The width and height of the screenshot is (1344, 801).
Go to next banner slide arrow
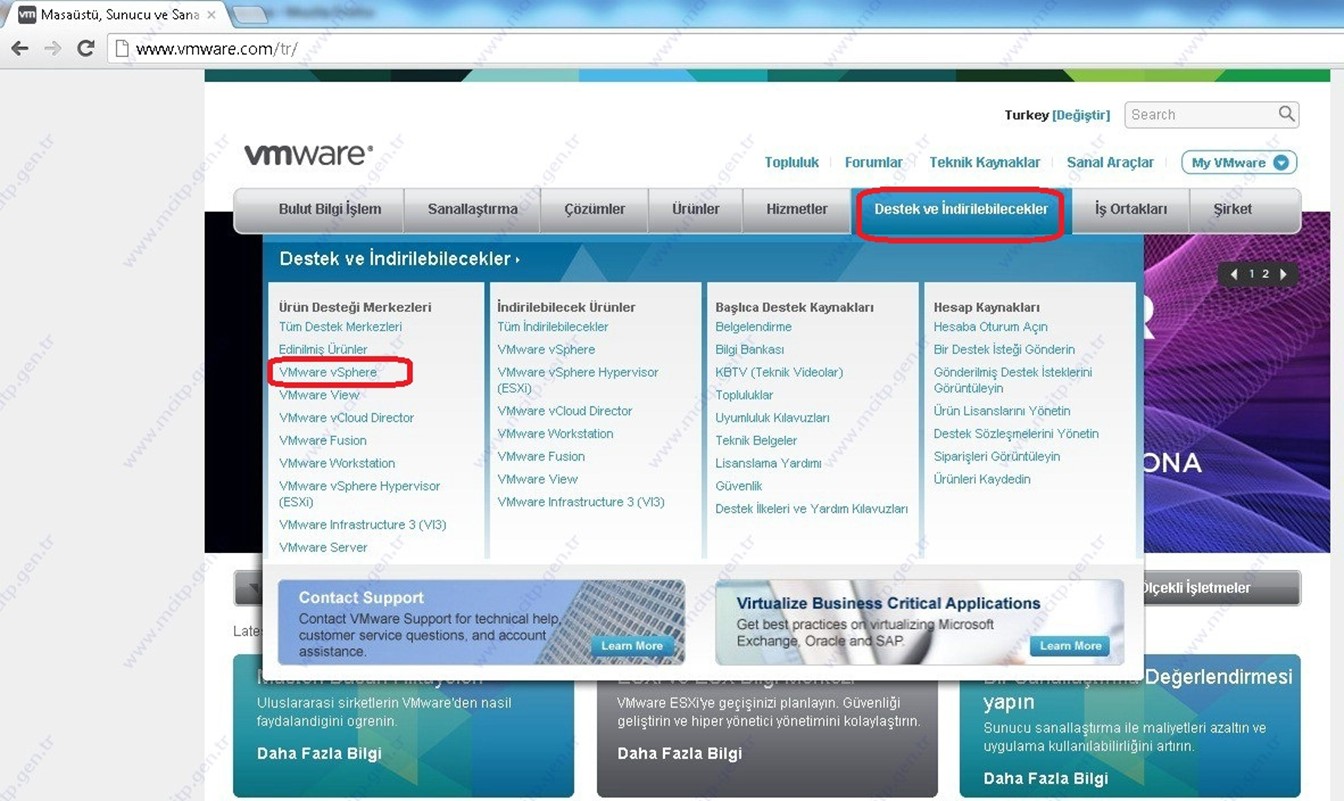tap(1284, 274)
